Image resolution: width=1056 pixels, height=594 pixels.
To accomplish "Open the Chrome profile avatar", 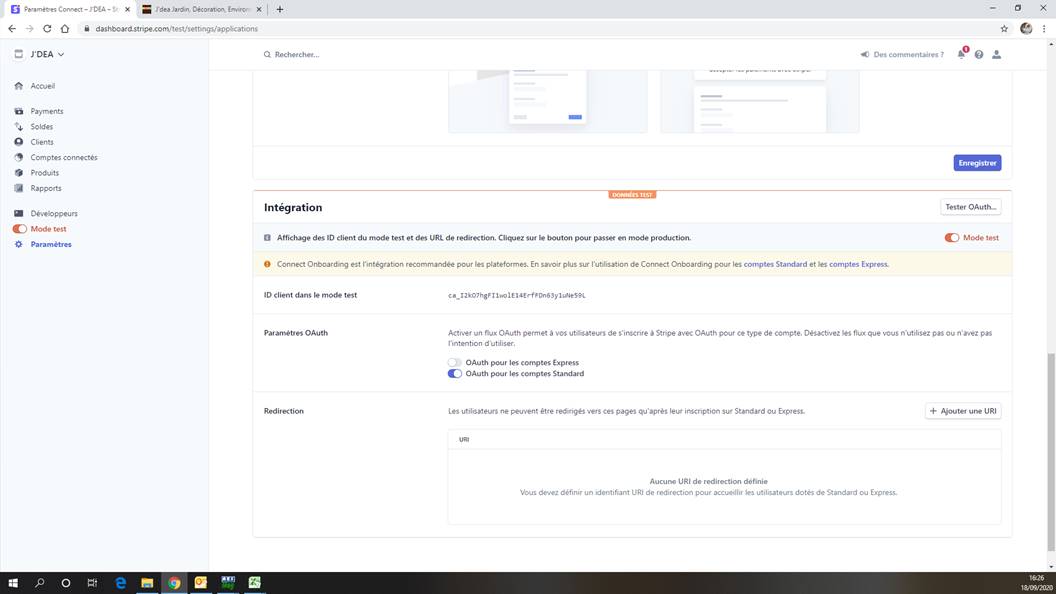I will click(1026, 28).
